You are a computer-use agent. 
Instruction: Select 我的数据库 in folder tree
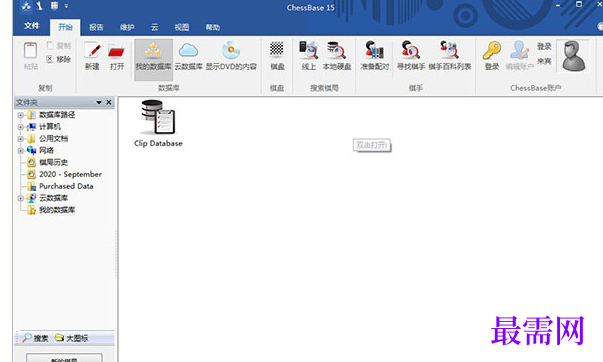pos(57,210)
